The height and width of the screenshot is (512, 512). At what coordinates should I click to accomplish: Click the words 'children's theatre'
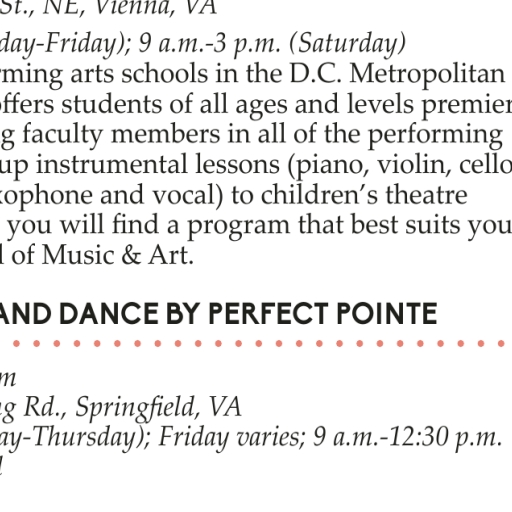tap(364, 195)
